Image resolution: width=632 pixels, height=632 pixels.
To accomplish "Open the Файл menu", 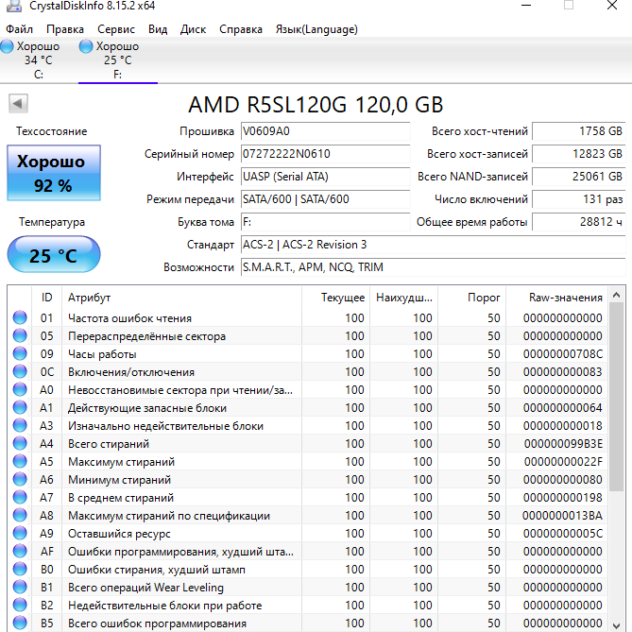I will coord(19,29).
